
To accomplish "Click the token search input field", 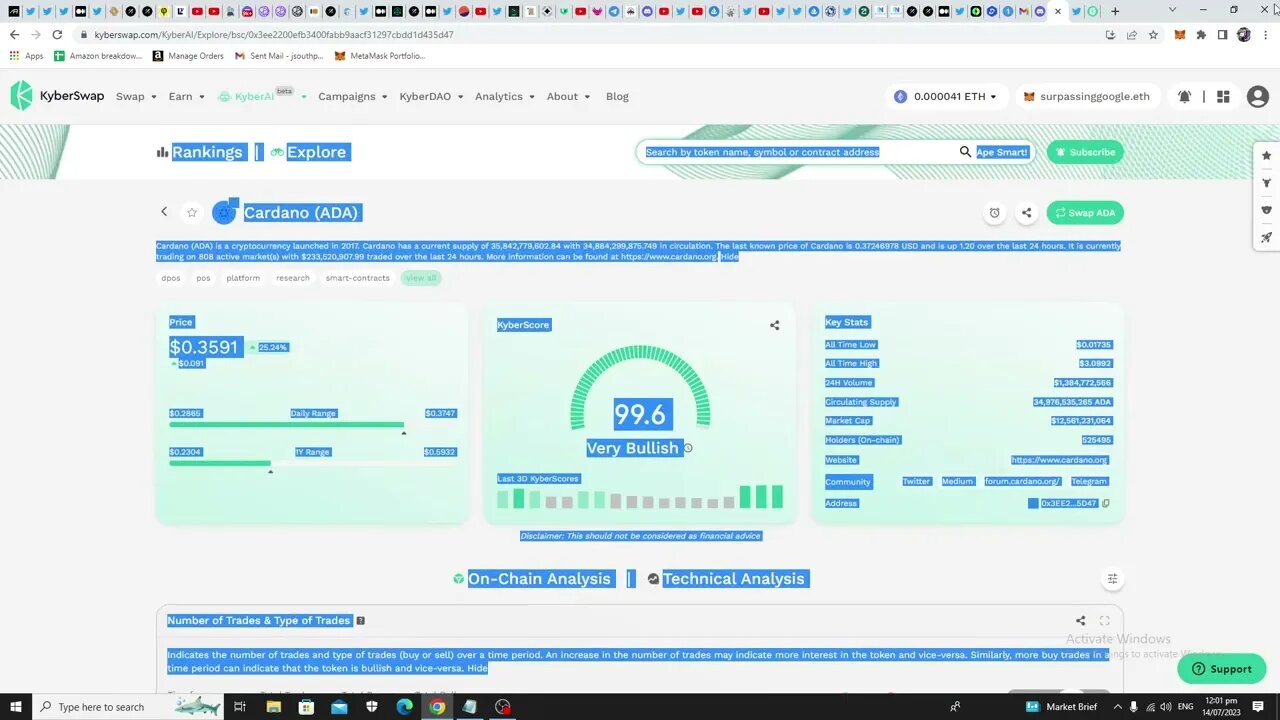I will pos(800,152).
